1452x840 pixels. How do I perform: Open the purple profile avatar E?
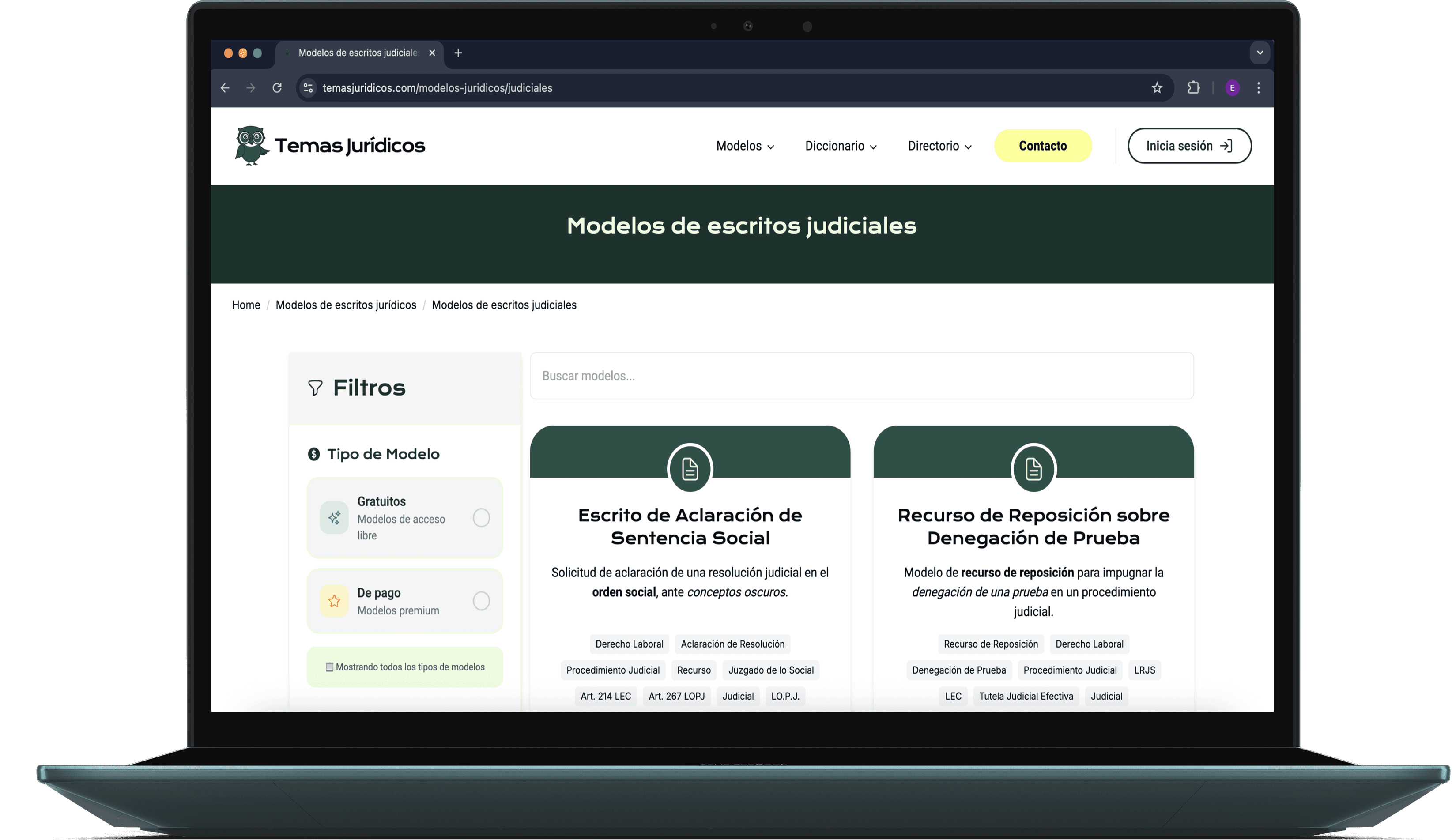(x=1233, y=88)
